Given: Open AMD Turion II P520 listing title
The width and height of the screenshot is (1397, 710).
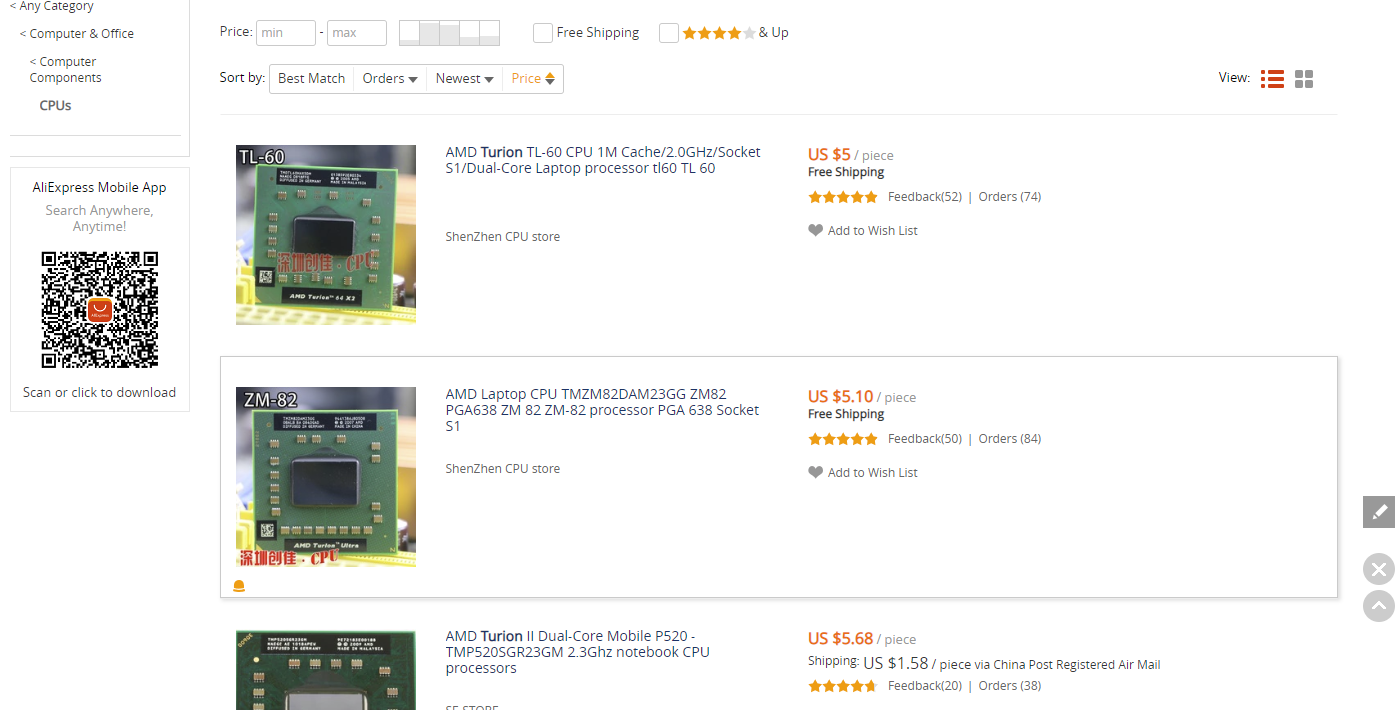Looking at the screenshot, I should [578, 652].
